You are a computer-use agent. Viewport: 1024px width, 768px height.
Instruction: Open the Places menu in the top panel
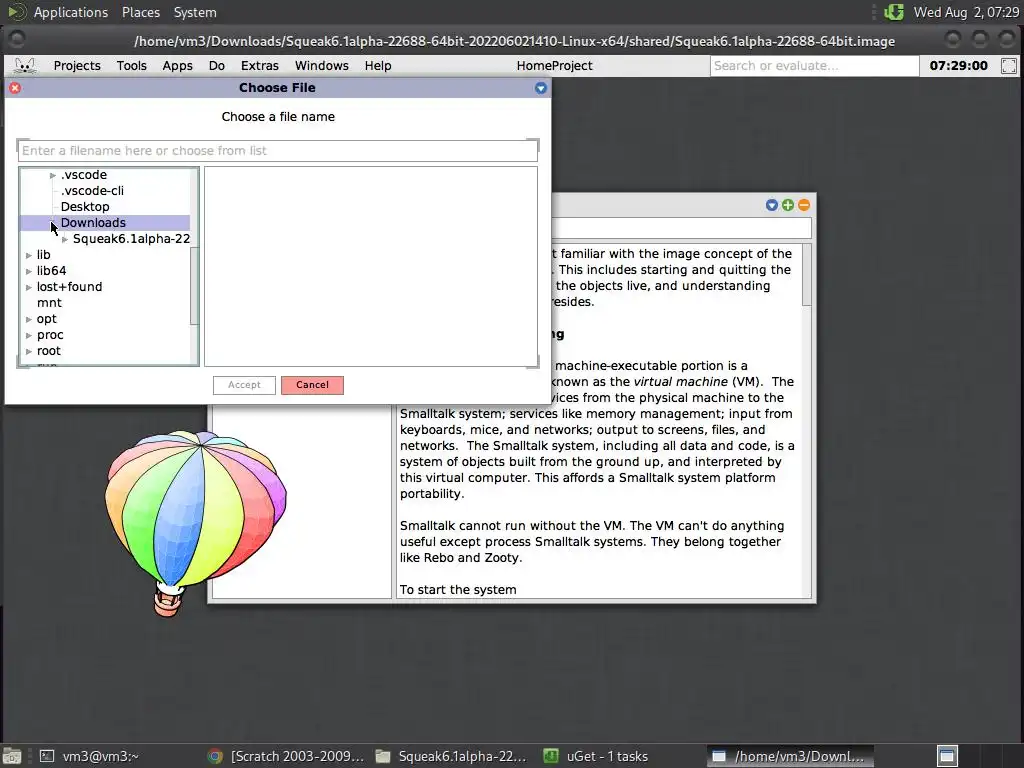140,12
